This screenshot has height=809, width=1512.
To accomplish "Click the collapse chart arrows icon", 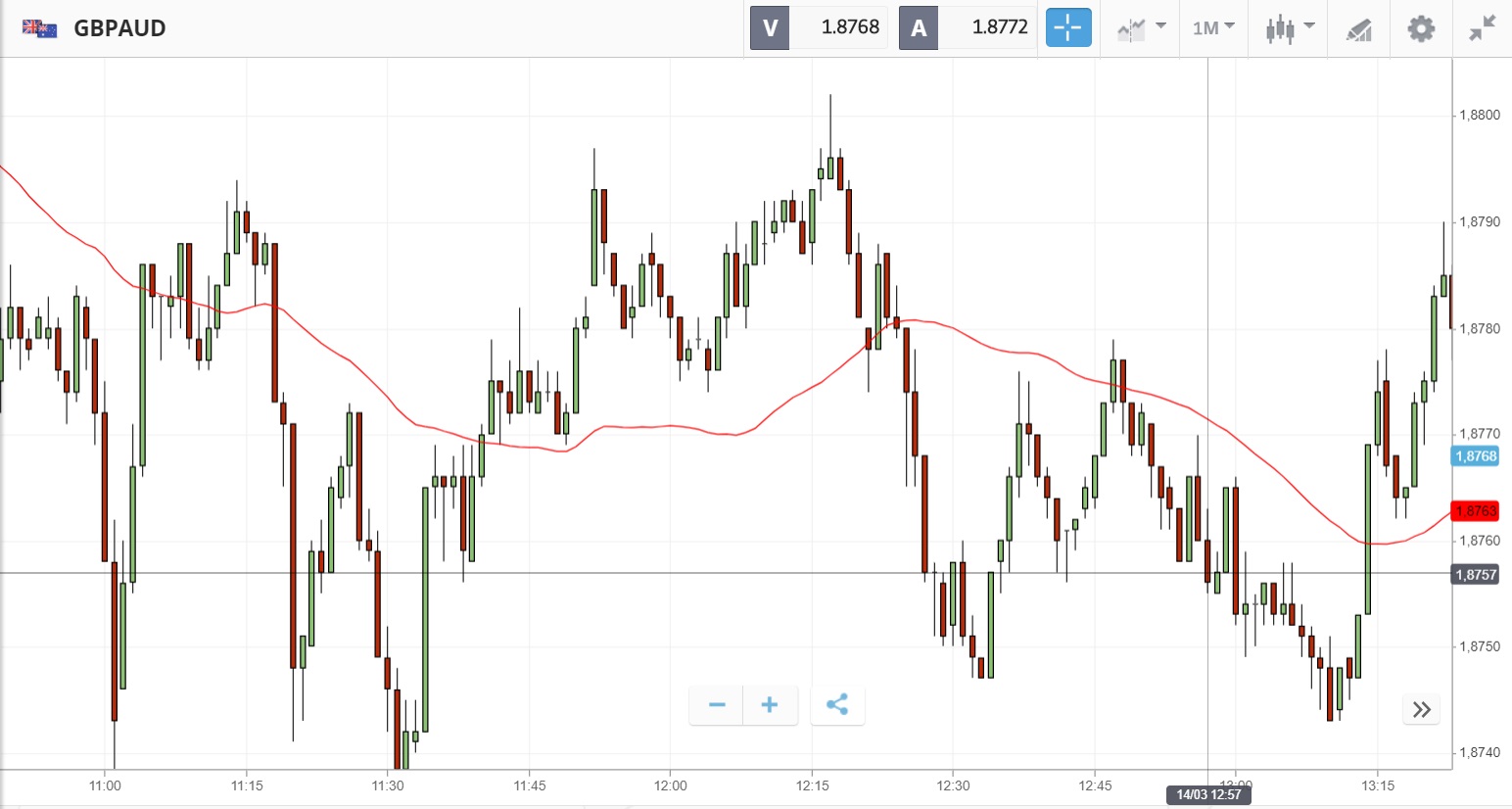I will click(x=1483, y=27).
